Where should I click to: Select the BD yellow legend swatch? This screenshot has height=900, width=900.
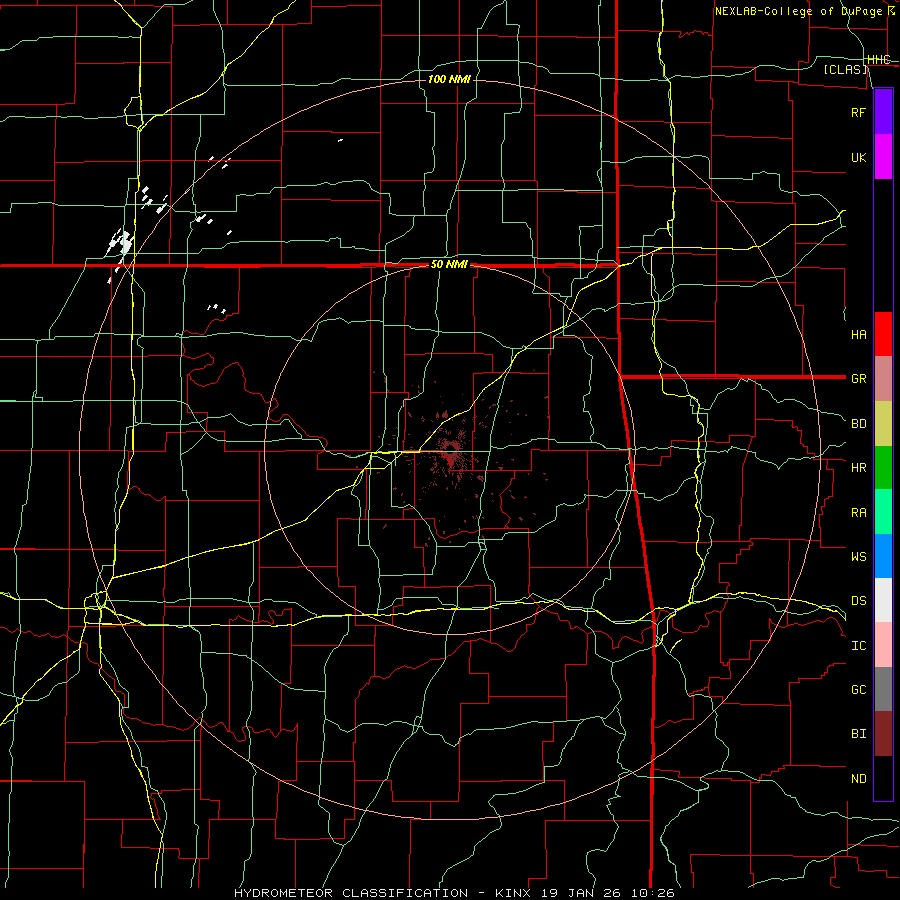[883, 424]
